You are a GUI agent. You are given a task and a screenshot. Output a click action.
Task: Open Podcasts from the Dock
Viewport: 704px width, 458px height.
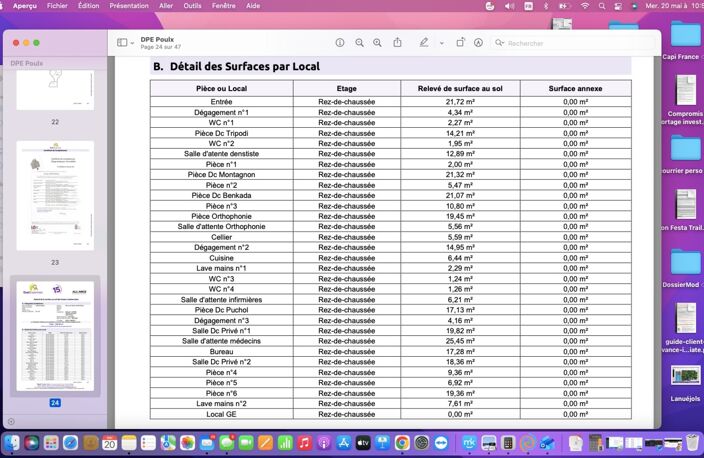click(324, 443)
